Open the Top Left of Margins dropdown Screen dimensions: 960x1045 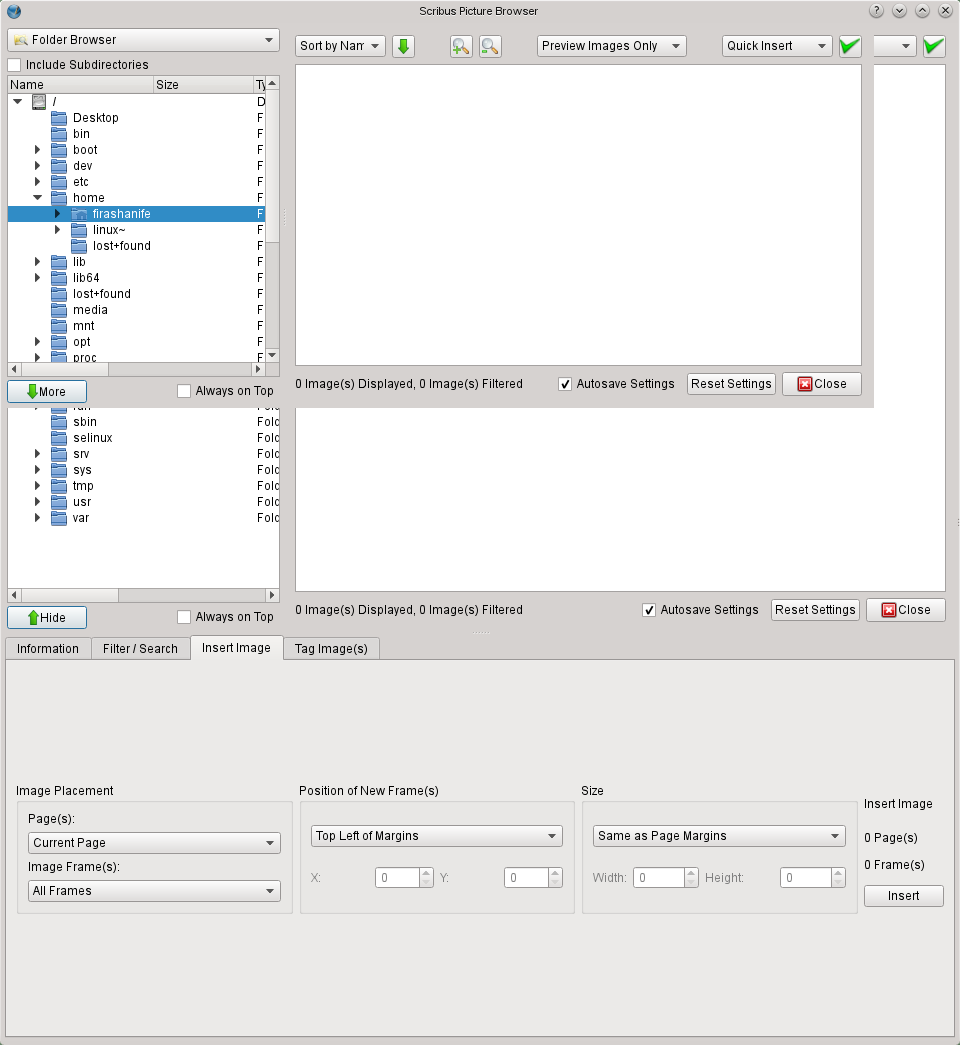click(437, 836)
